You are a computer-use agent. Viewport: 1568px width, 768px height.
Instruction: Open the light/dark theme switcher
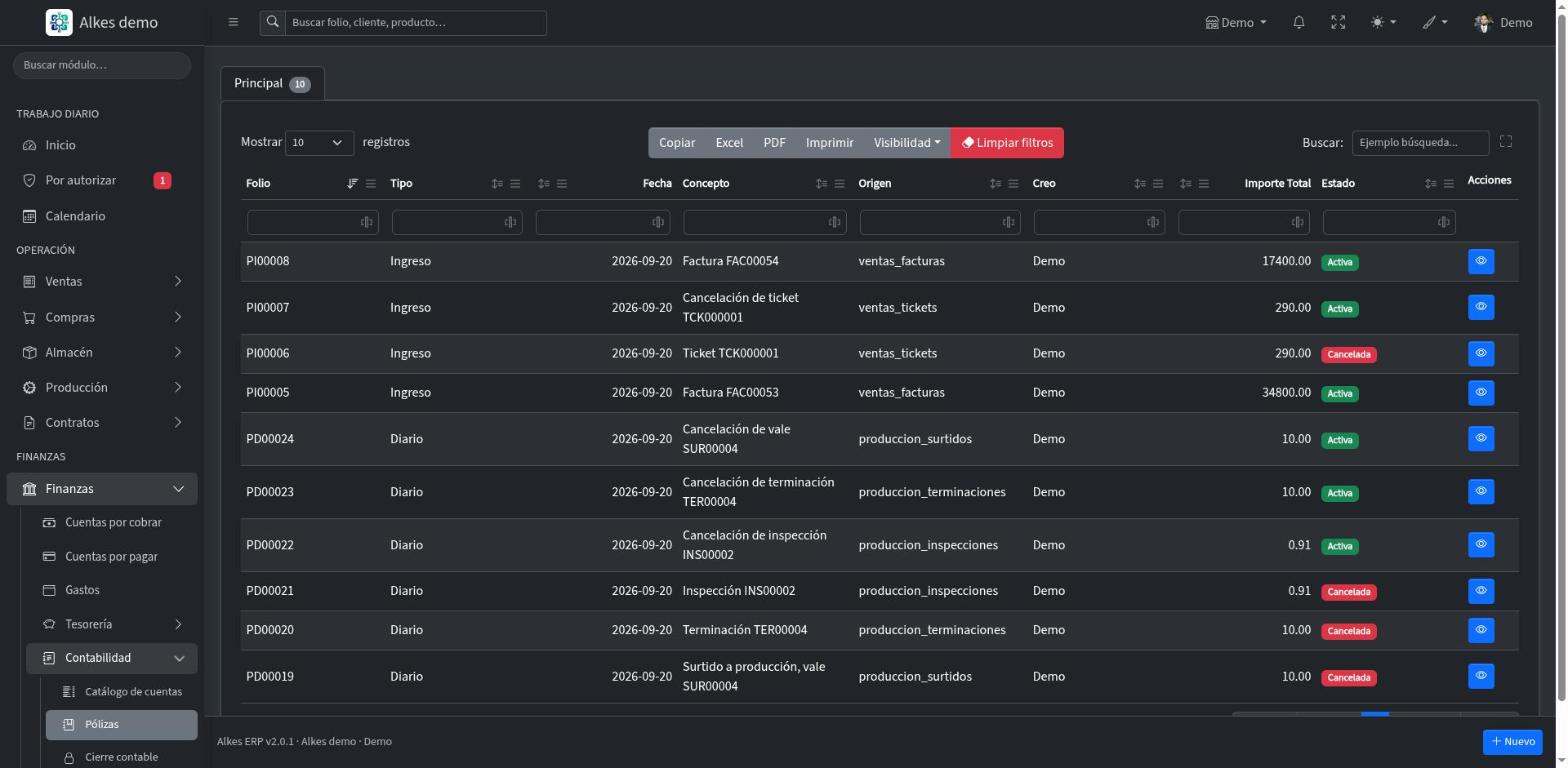(1383, 22)
